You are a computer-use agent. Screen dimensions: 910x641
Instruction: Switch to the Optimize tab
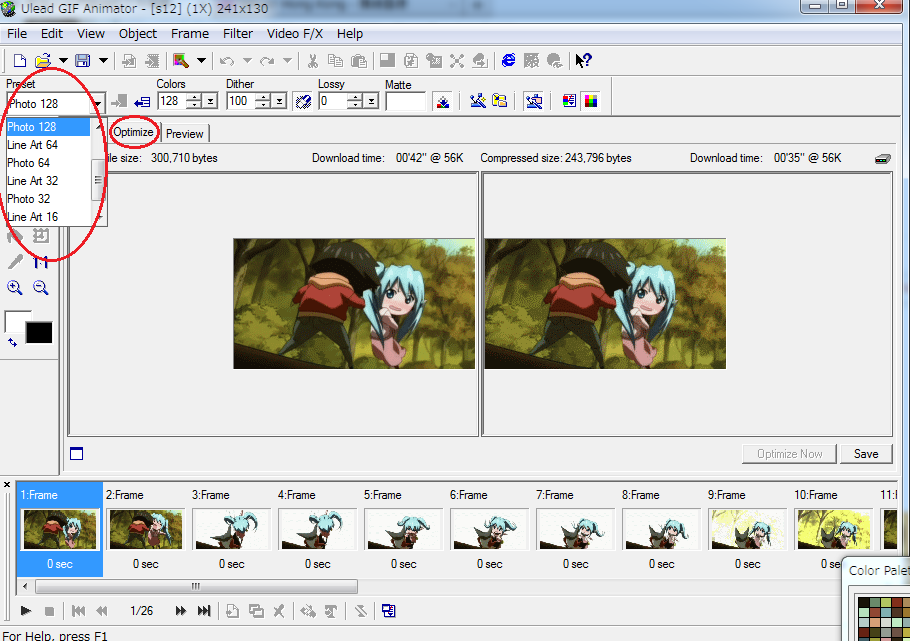[133, 132]
